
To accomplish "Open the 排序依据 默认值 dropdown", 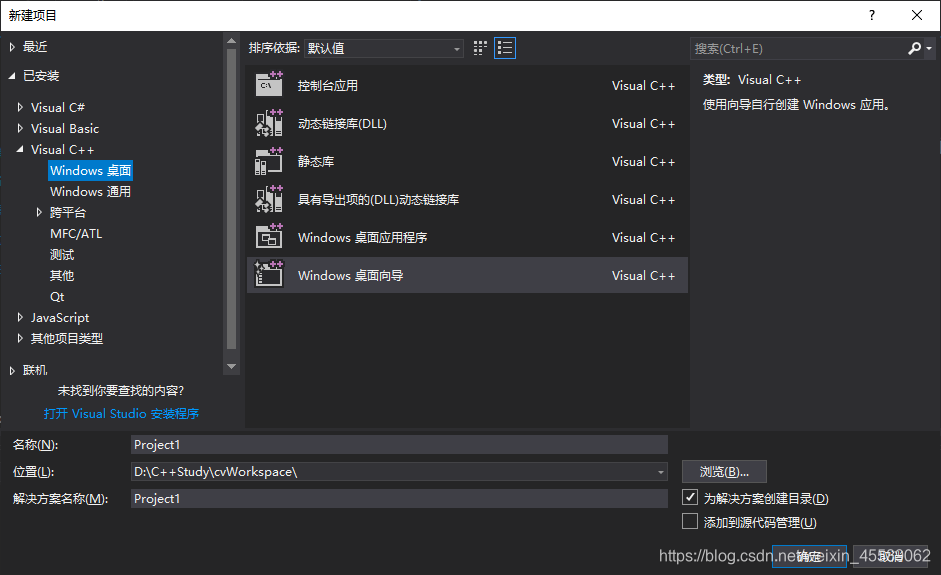I will tap(384, 48).
